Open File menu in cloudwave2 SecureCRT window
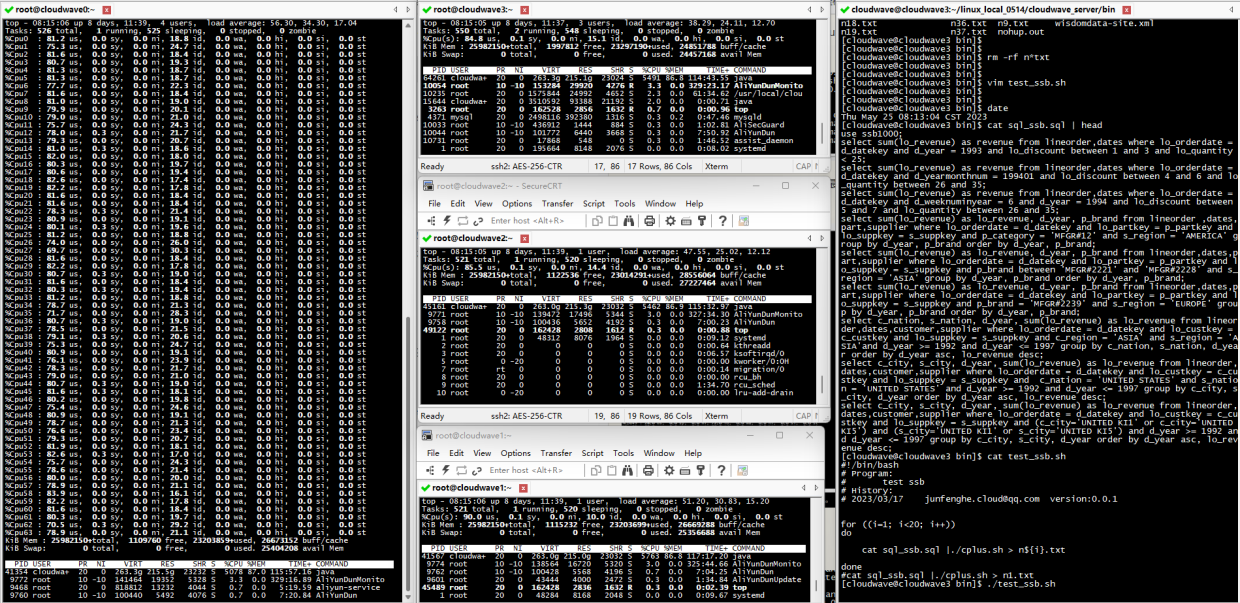Viewport: 1240px width, 603px height. click(434, 204)
